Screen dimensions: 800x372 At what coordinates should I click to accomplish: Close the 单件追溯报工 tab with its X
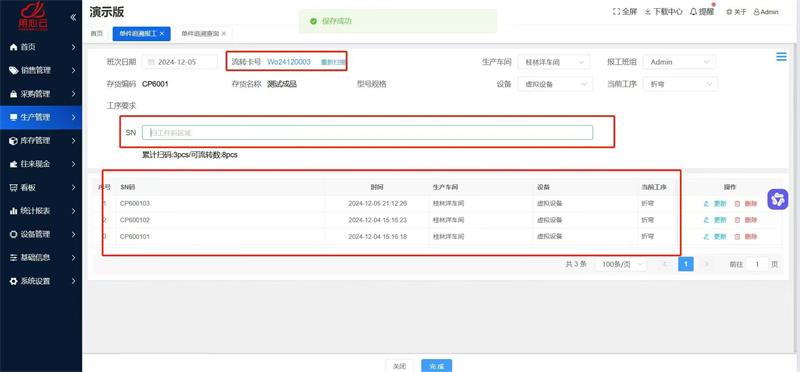tap(162, 33)
